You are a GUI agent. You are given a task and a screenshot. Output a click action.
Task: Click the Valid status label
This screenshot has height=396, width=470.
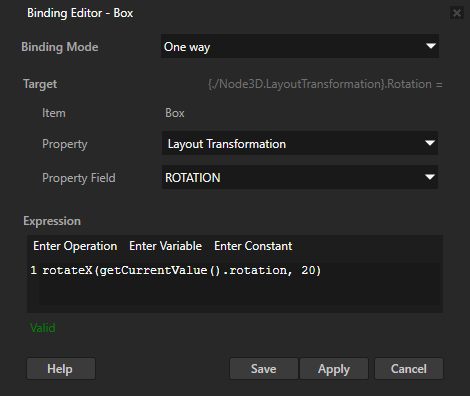pos(43,328)
